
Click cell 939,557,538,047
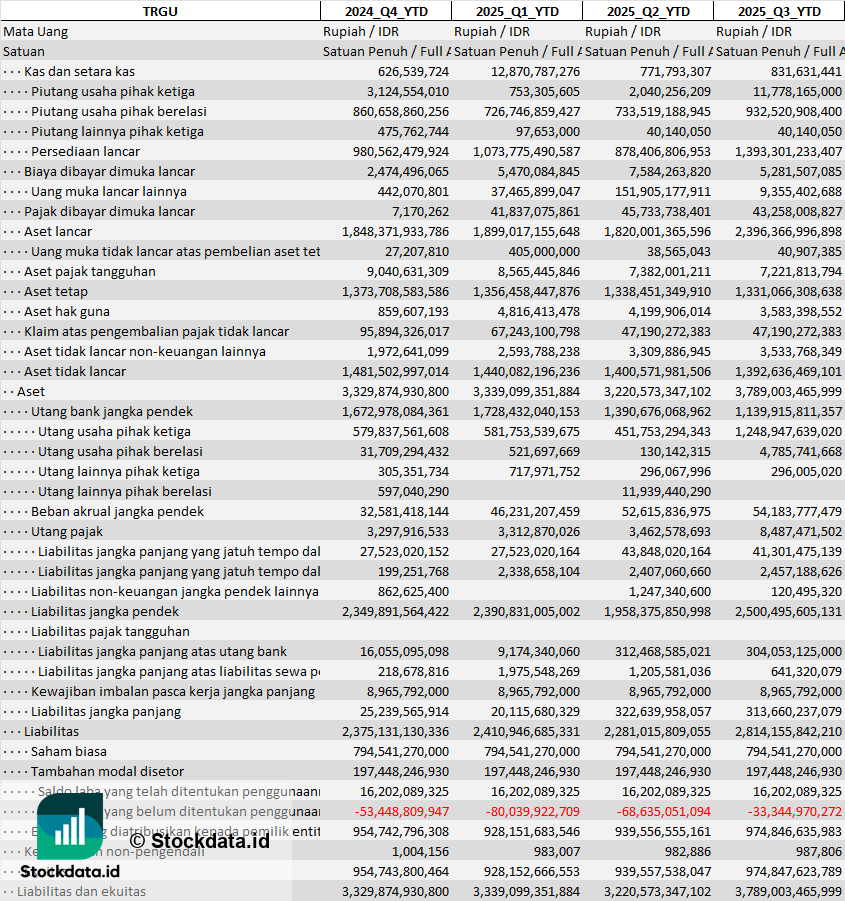point(663,872)
